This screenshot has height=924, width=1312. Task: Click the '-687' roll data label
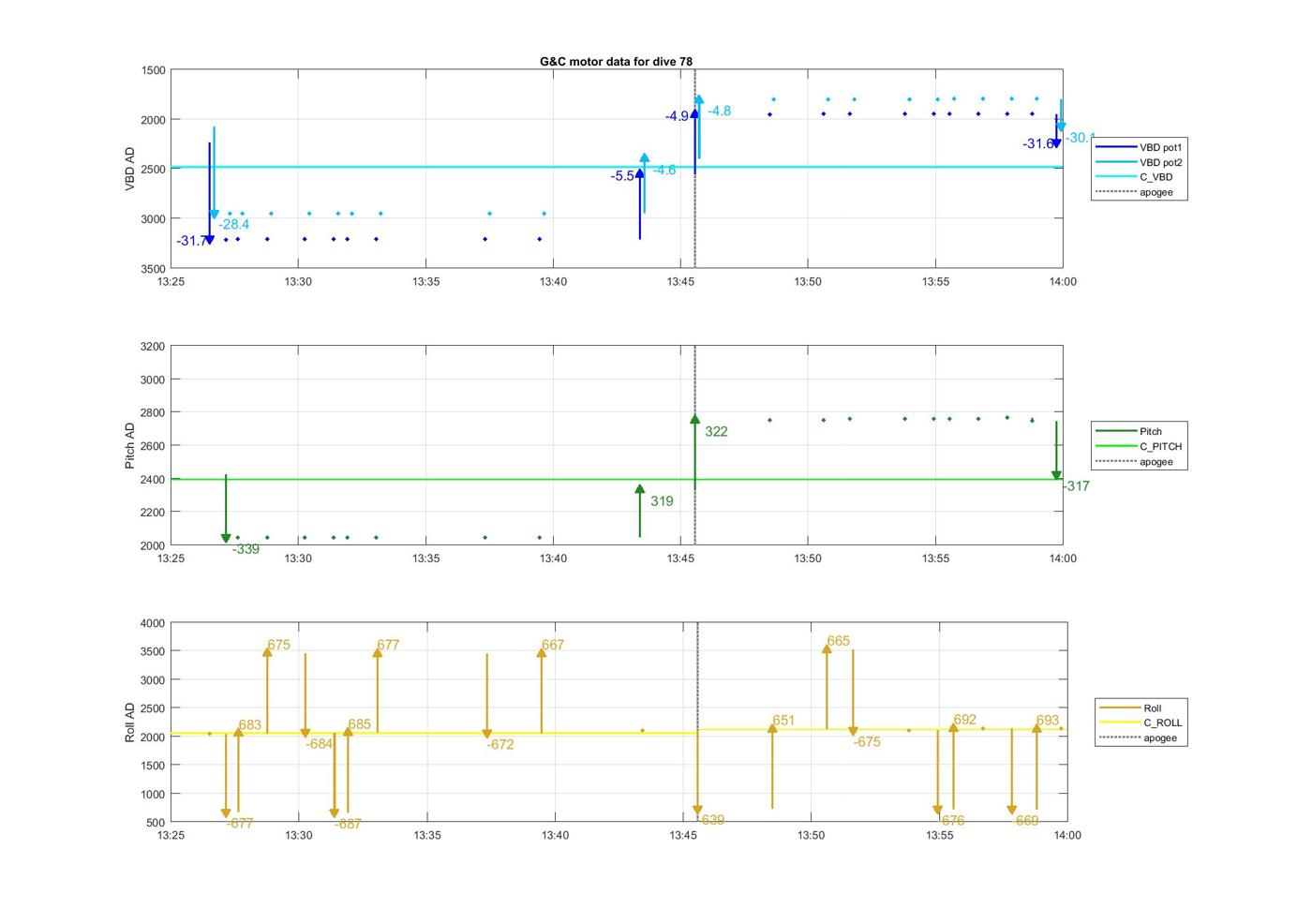point(348,825)
